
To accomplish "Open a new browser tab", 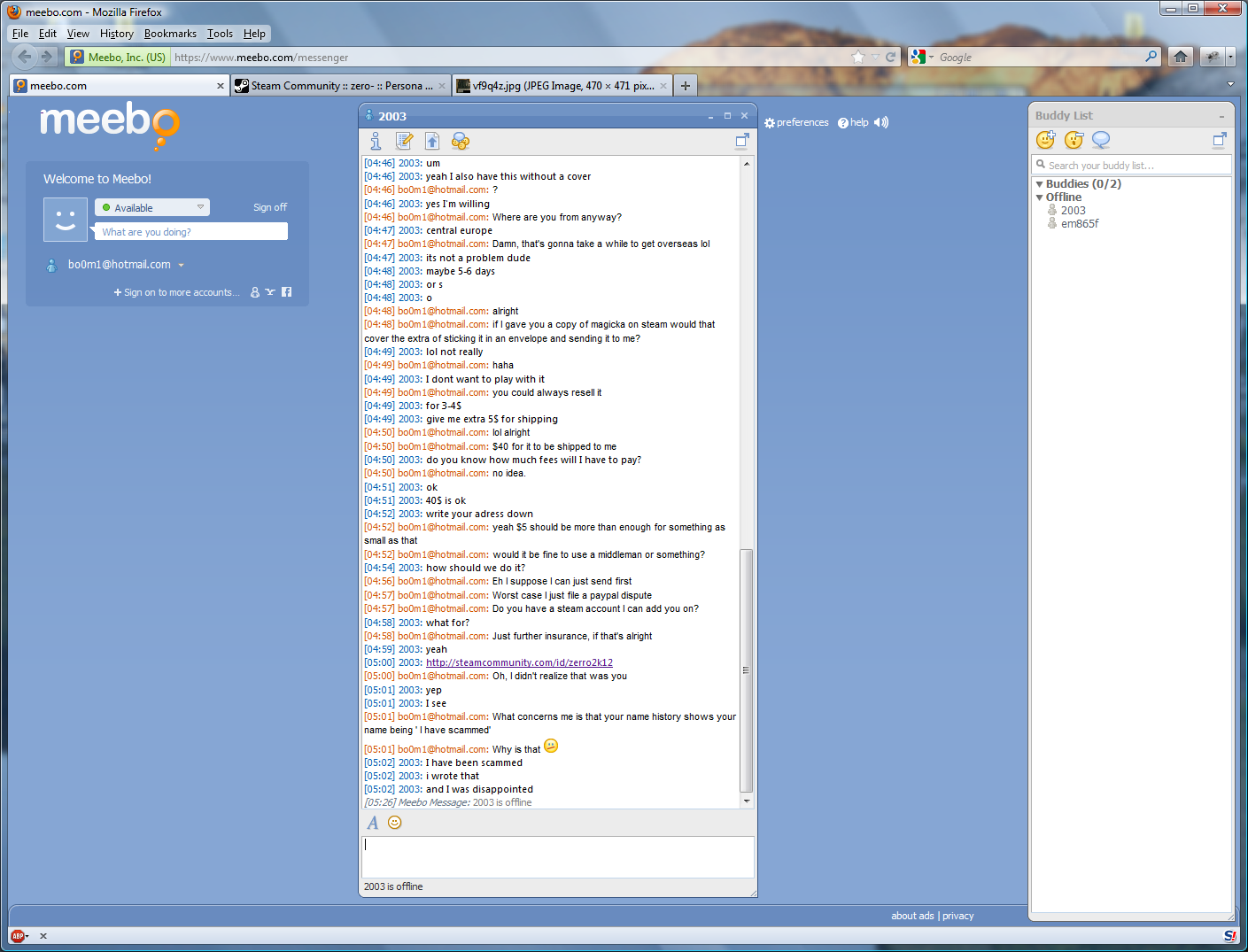I will coord(686,86).
